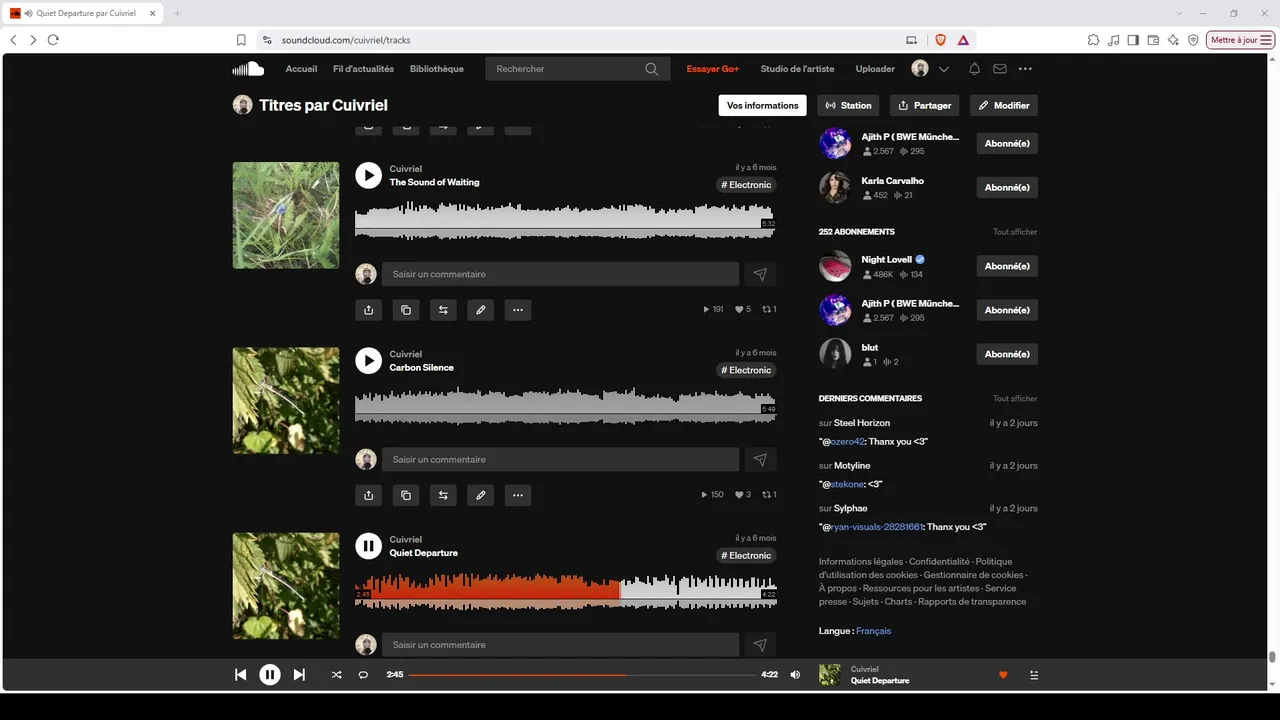Click the Carbon Silence comment field

coord(560,459)
